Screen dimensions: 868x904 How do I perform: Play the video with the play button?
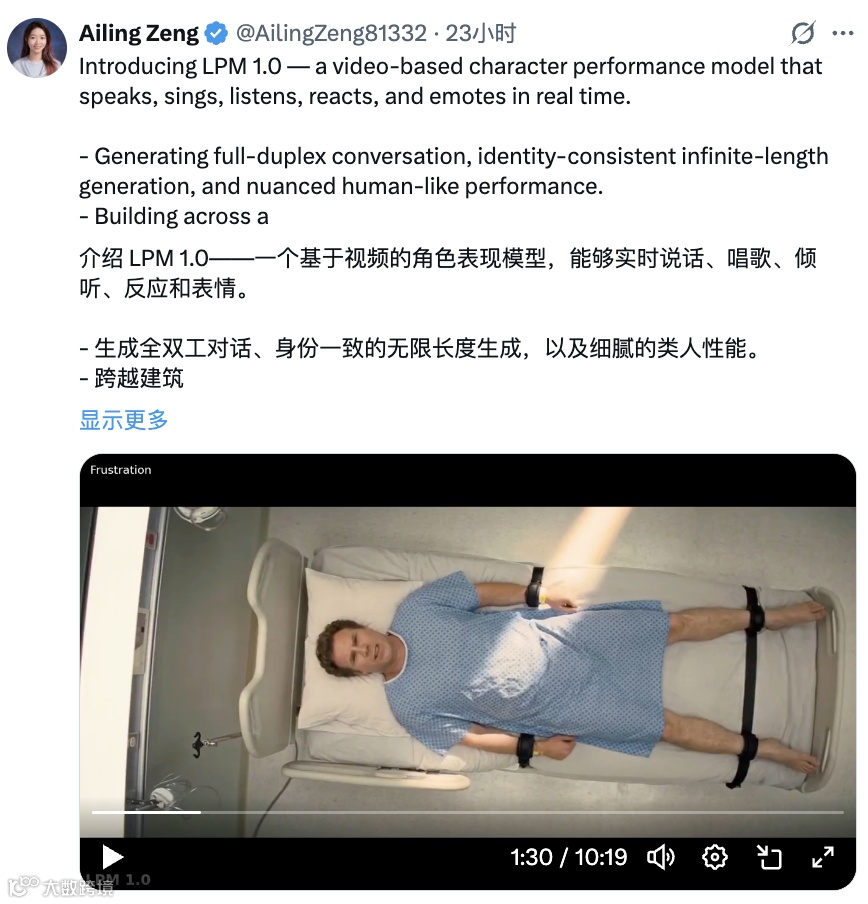tap(112, 857)
